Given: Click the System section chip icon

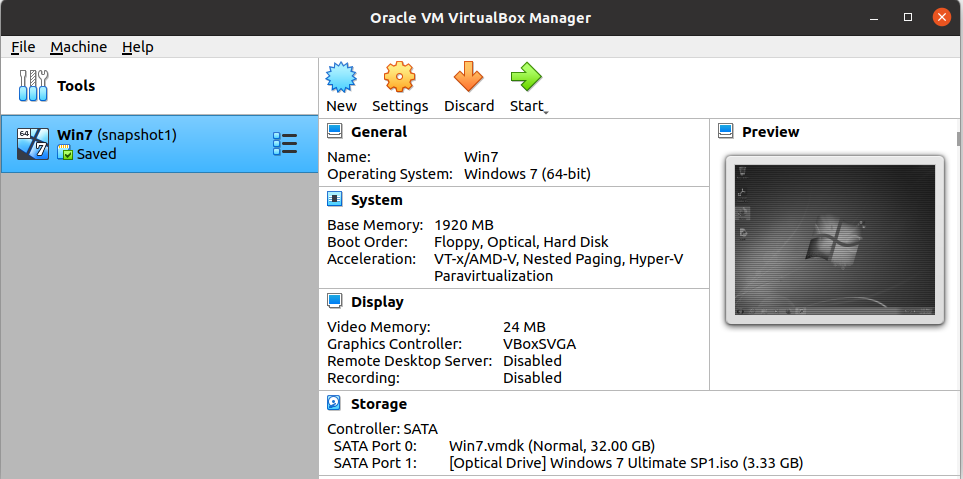Looking at the screenshot, I should click(335, 200).
